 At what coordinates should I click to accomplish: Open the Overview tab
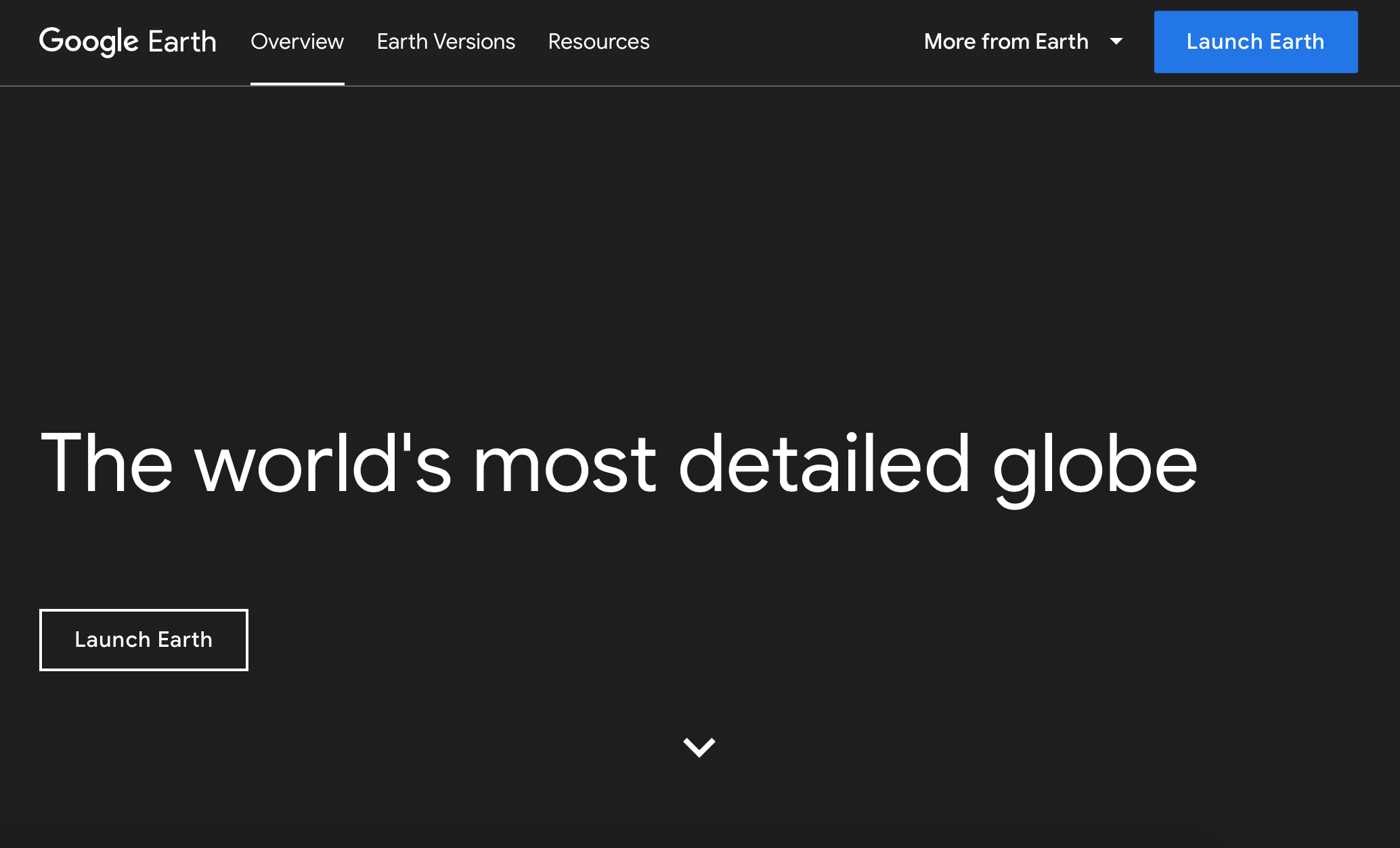point(297,42)
